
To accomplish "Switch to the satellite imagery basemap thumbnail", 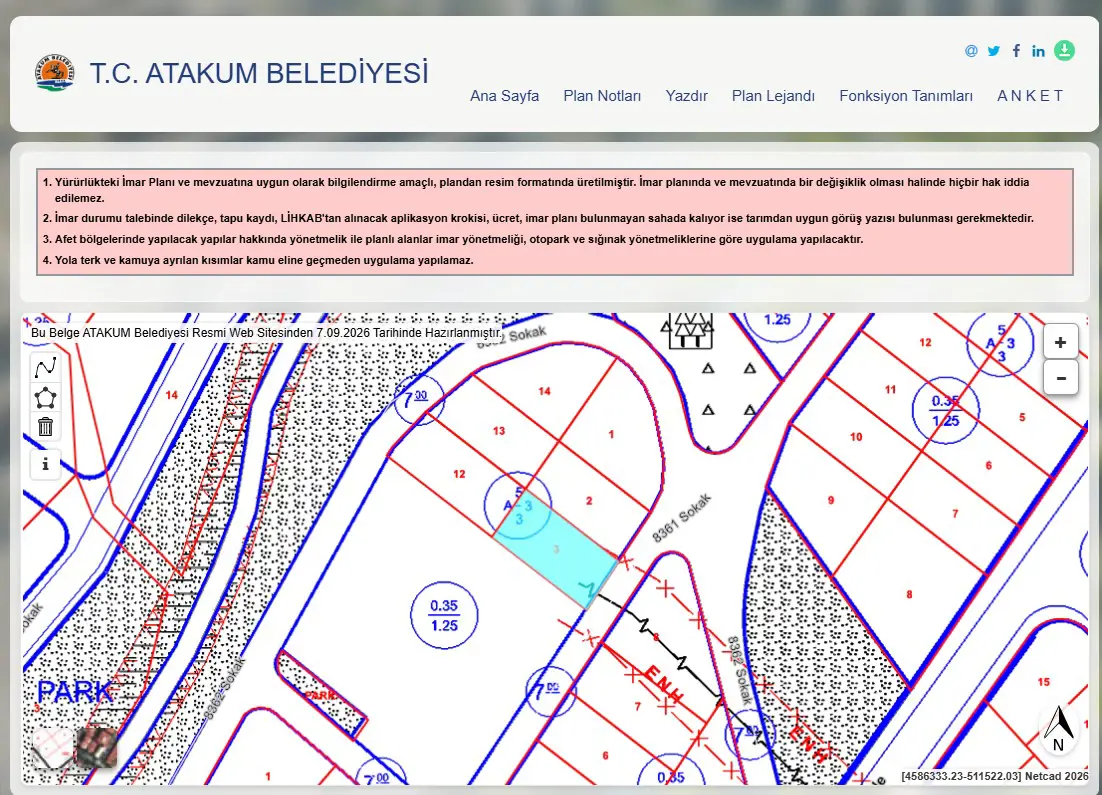I will click(x=96, y=748).
